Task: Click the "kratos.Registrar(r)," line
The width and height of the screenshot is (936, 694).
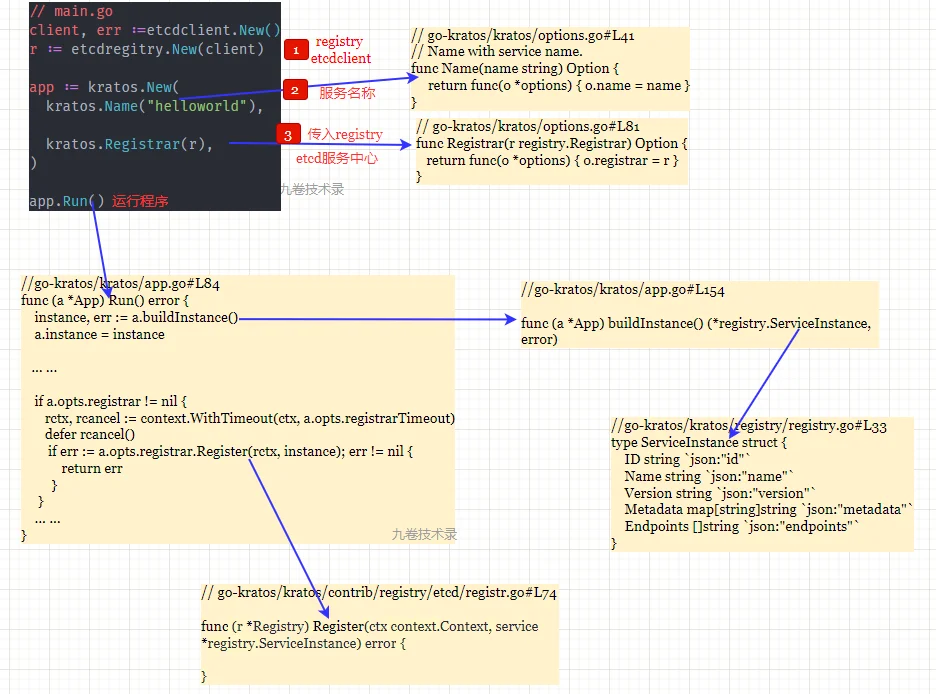Action: pyautogui.click(x=130, y=144)
